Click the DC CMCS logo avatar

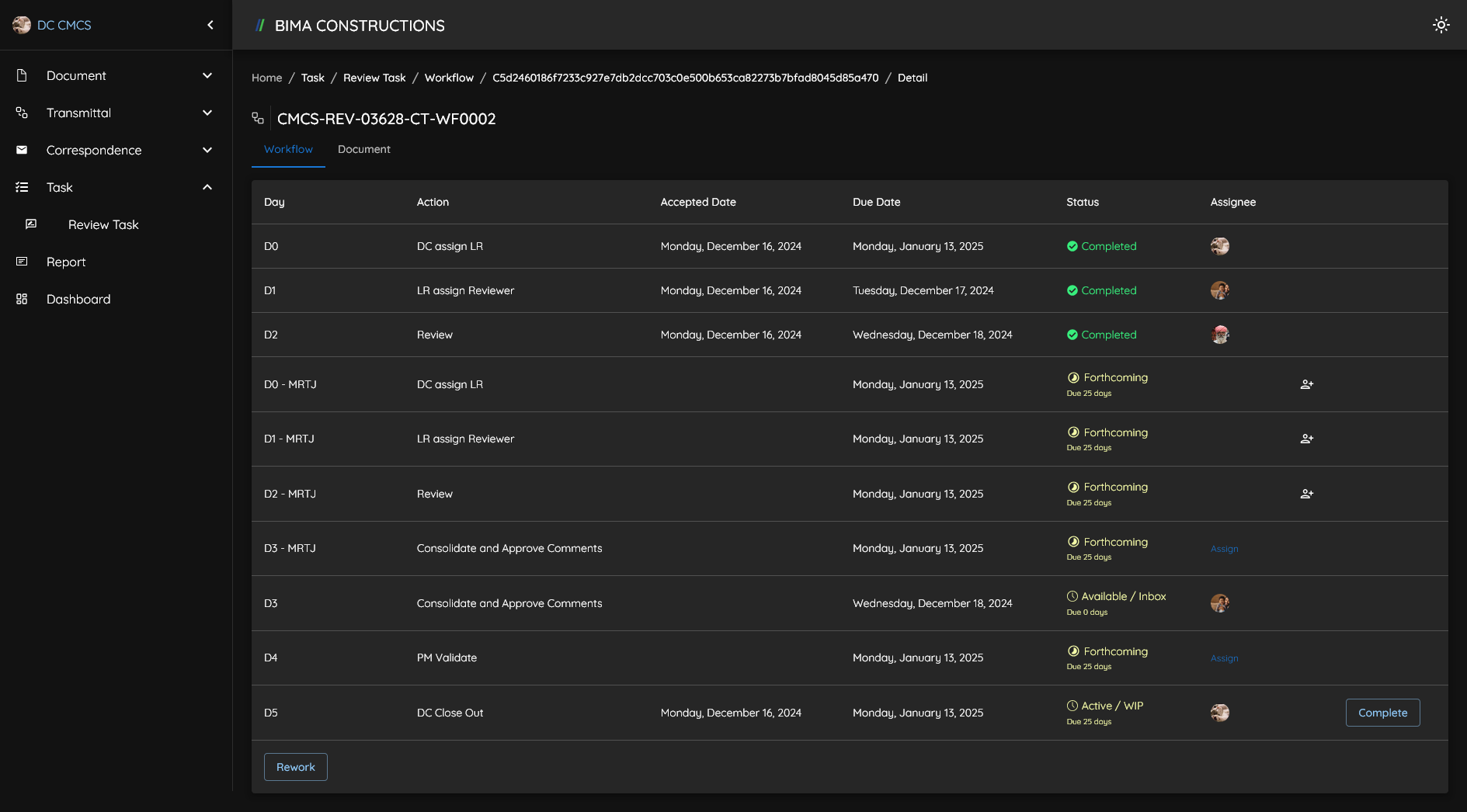click(x=22, y=25)
